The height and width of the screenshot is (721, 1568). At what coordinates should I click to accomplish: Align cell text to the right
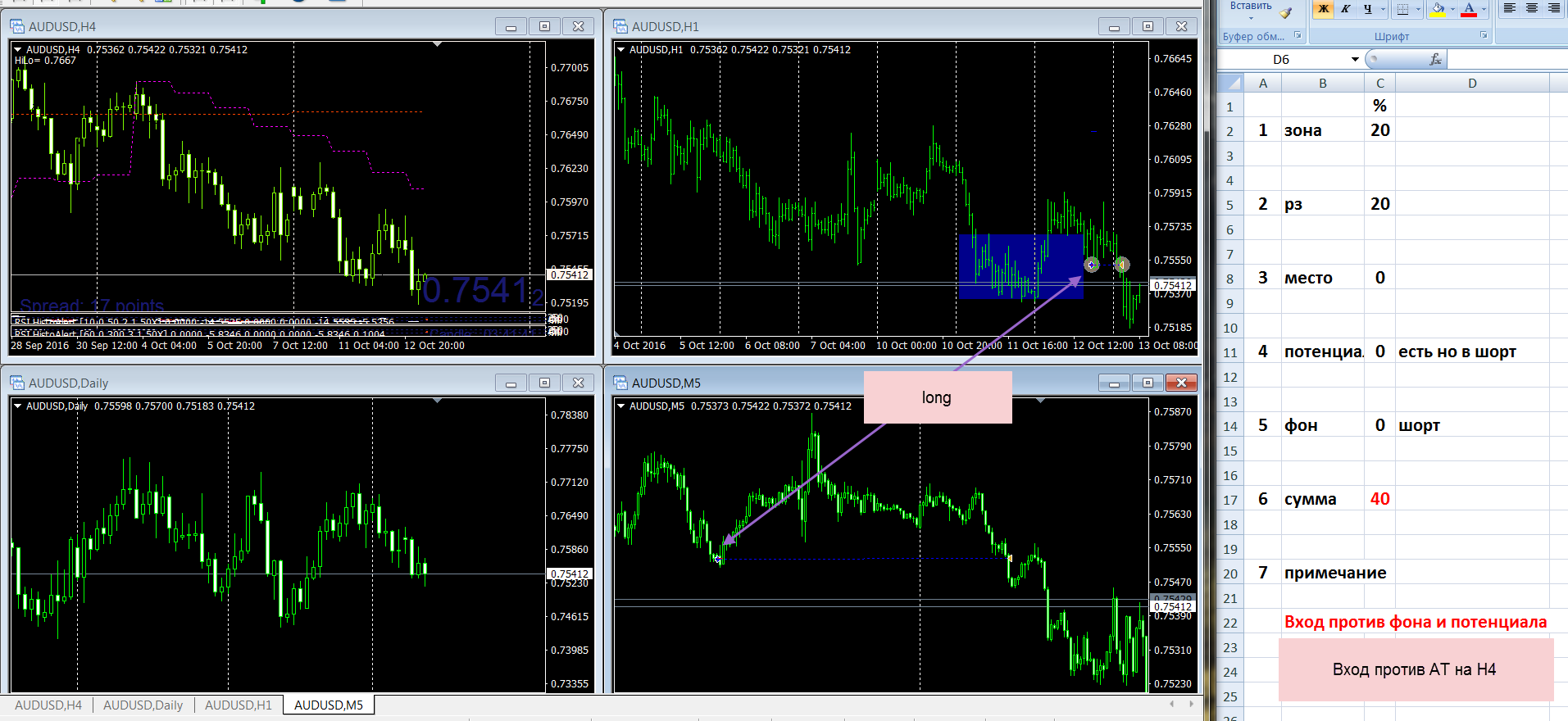[x=1553, y=9]
